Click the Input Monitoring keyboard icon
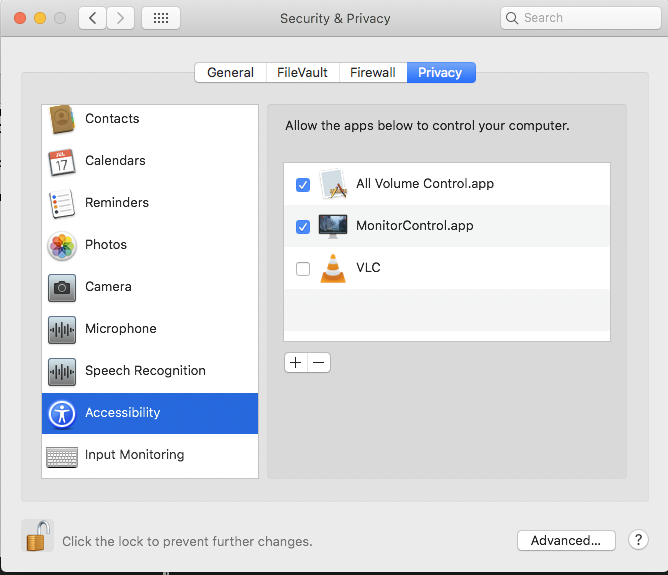This screenshot has width=668, height=575. click(62, 457)
